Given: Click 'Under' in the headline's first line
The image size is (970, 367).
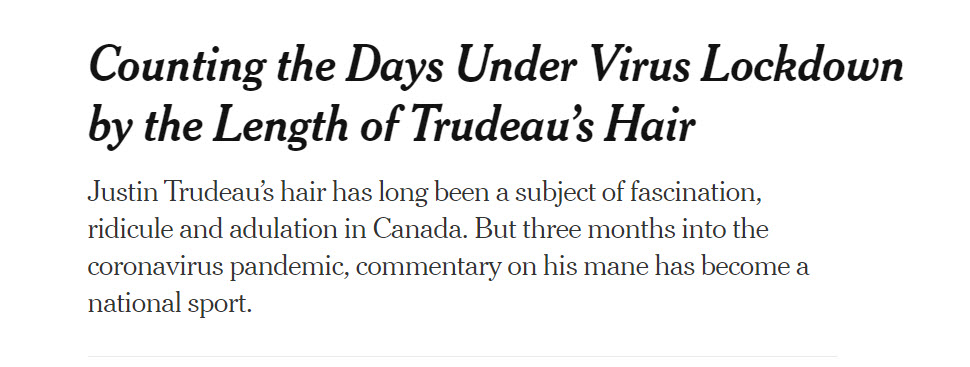Looking at the screenshot, I should 511,64.
